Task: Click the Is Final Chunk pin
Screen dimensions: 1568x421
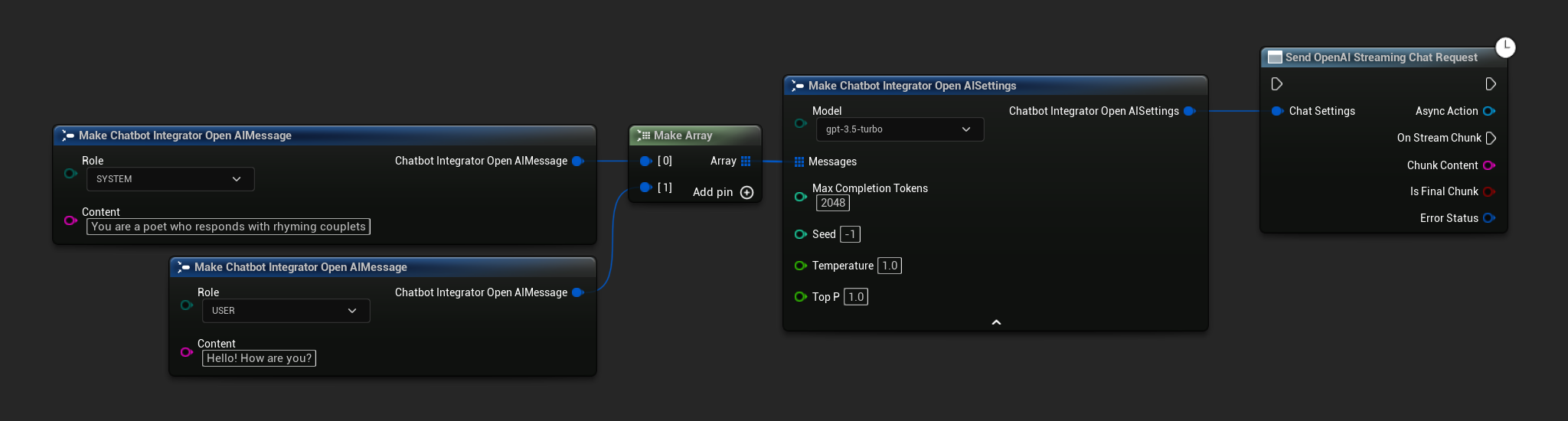Action: (1488, 191)
